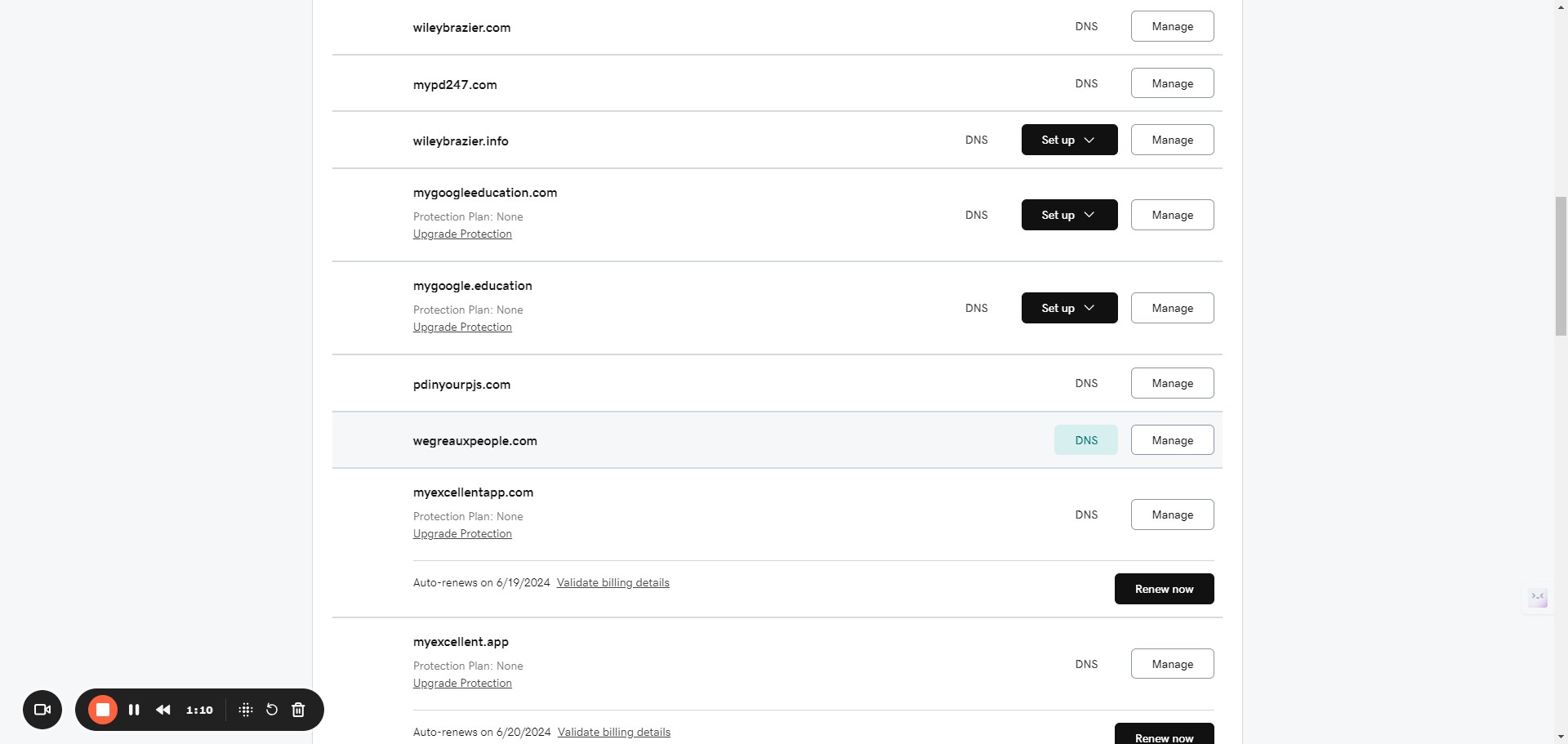Viewport: 1568px width, 744px height.
Task: Click Upgrade Protection under myexcellent.app
Action: click(462, 684)
